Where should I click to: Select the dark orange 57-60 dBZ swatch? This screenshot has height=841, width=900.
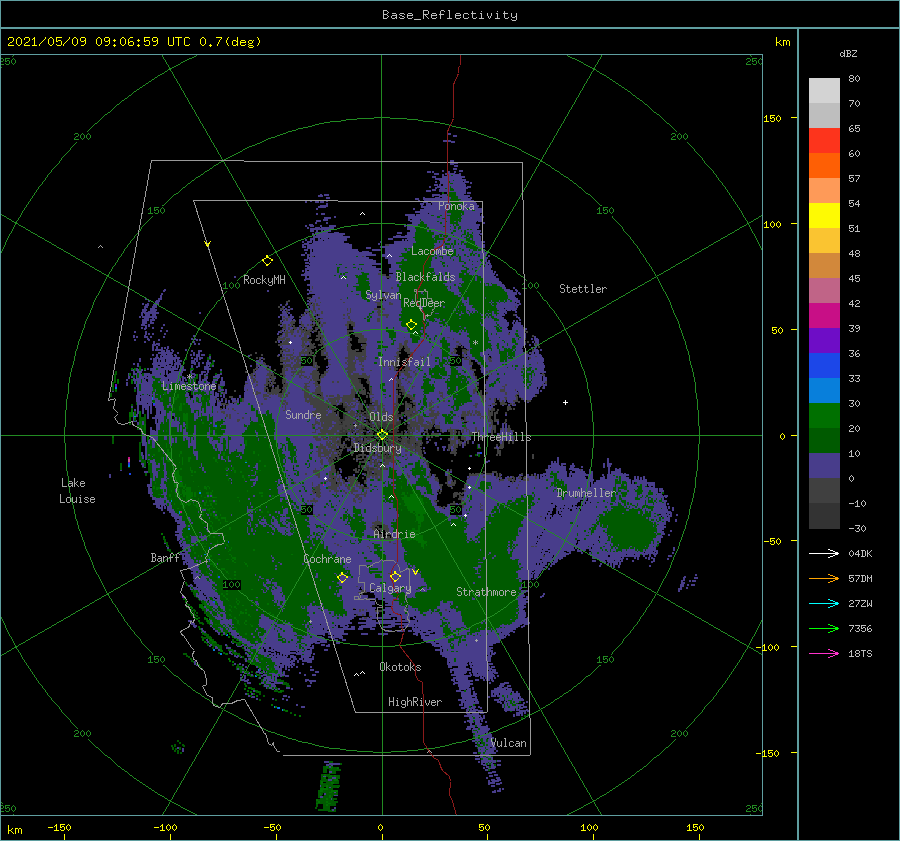(824, 166)
